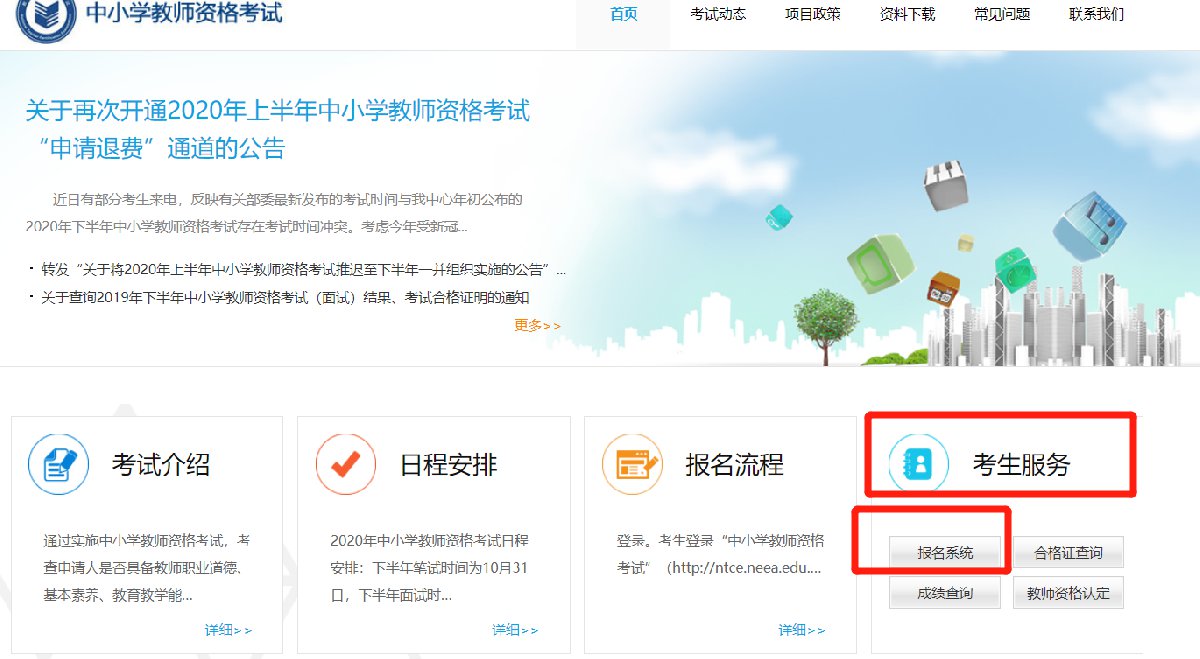Select 常见问题 in the navigation bar

[x=1002, y=14]
